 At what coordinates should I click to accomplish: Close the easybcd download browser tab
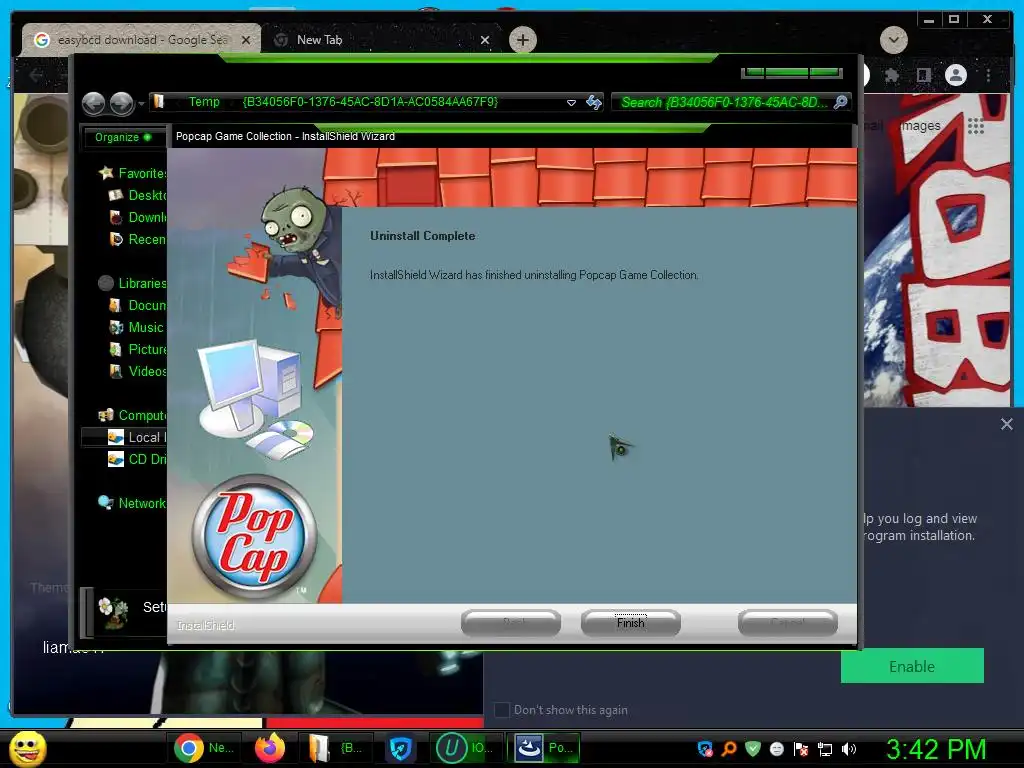tap(246, 40)
